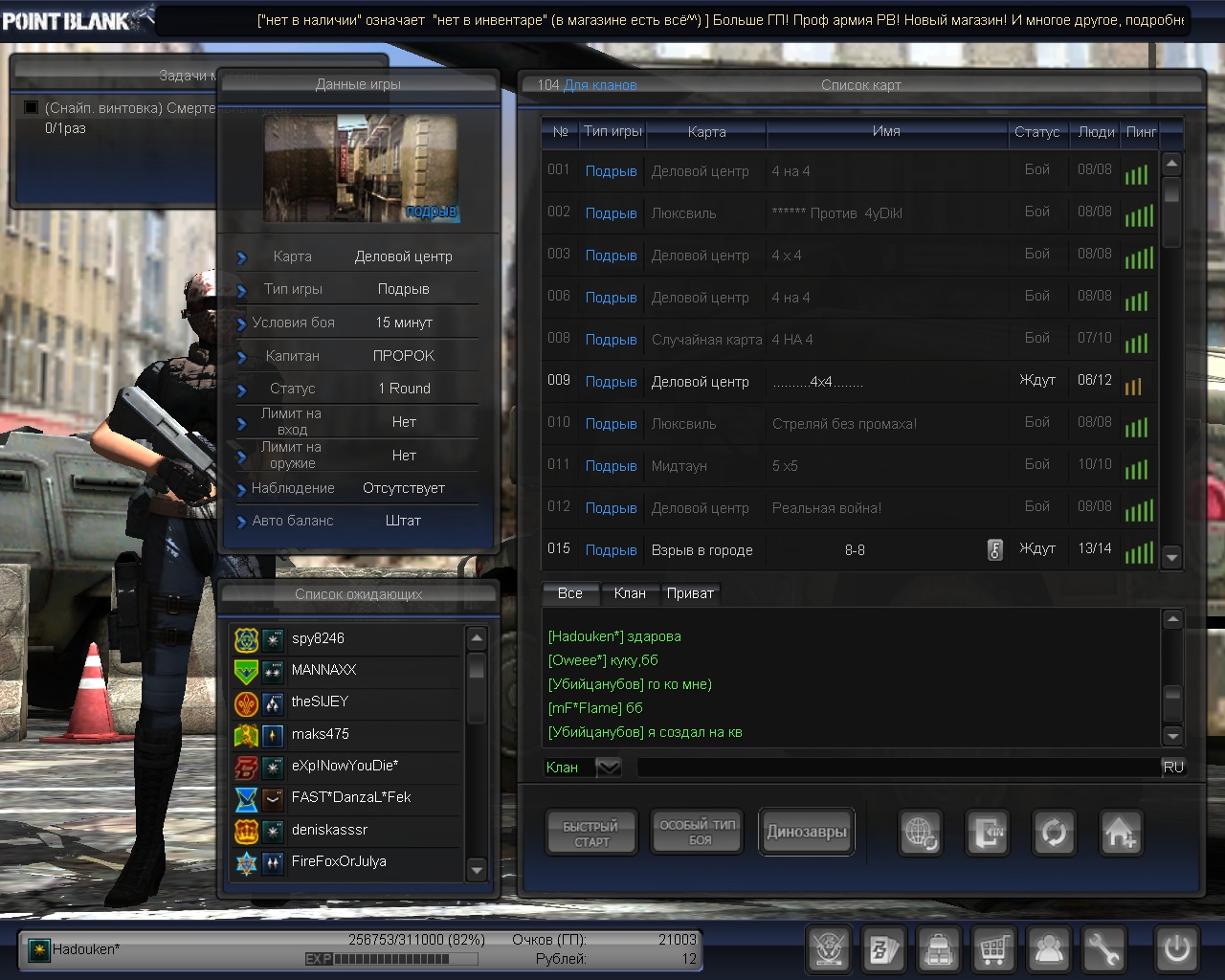Open the community friends icon
This screenshot has height=980, width=1225.
[1049, 949]
